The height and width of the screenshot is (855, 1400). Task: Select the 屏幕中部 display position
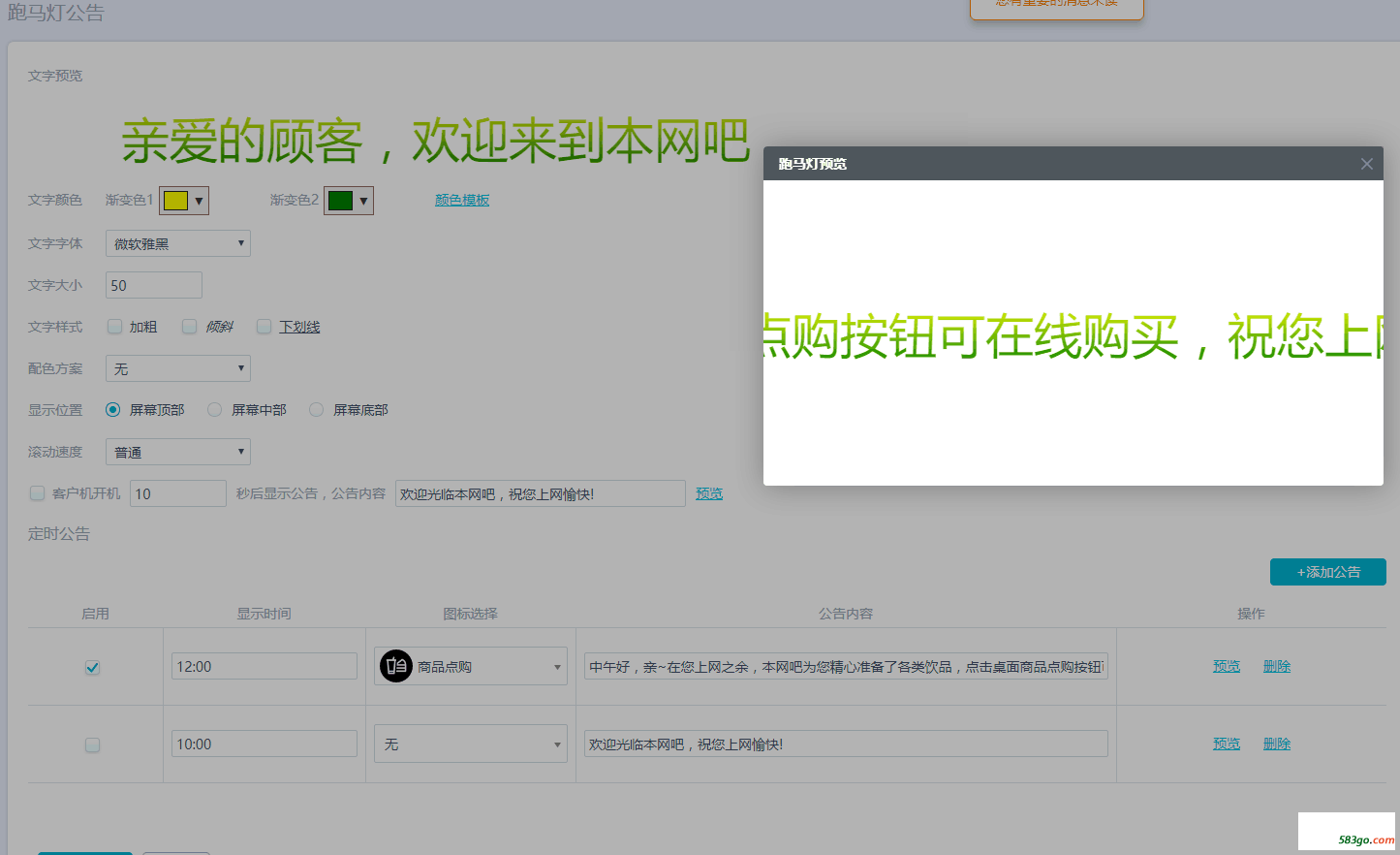click(215, 410)
